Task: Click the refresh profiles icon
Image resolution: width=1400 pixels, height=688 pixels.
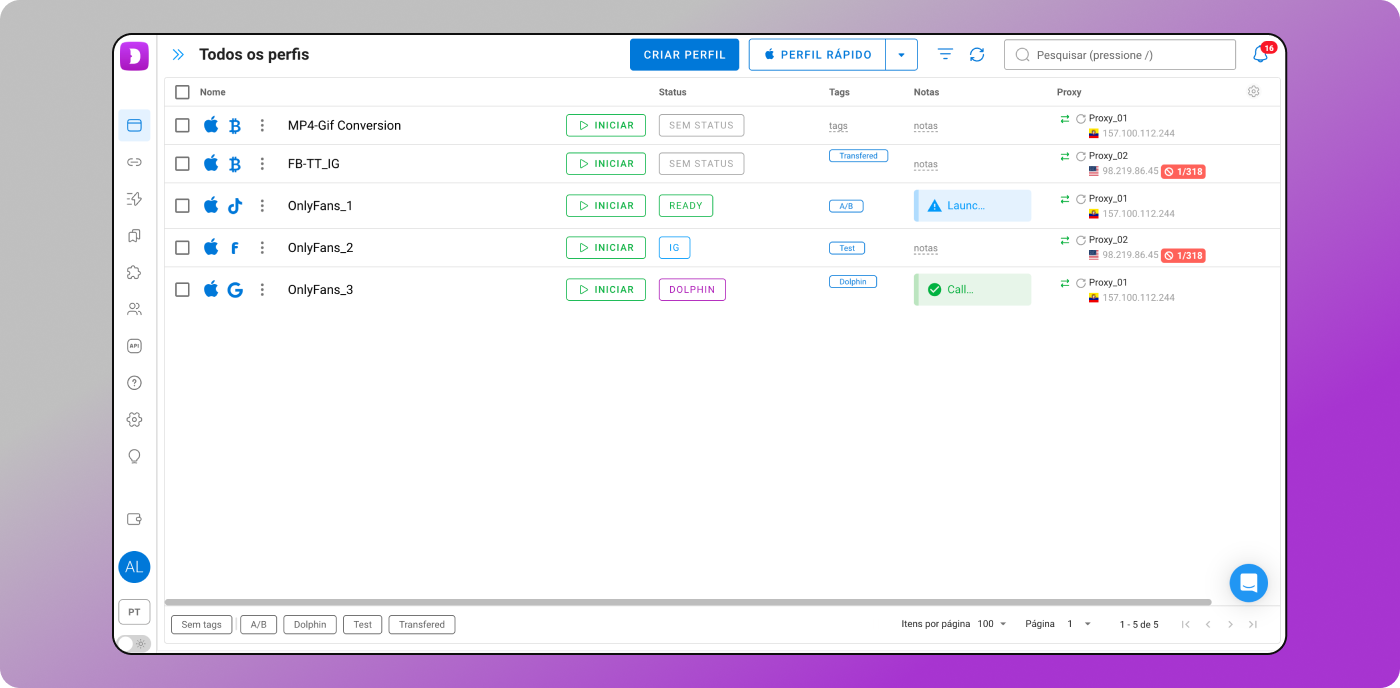Action: pos(977,55)
